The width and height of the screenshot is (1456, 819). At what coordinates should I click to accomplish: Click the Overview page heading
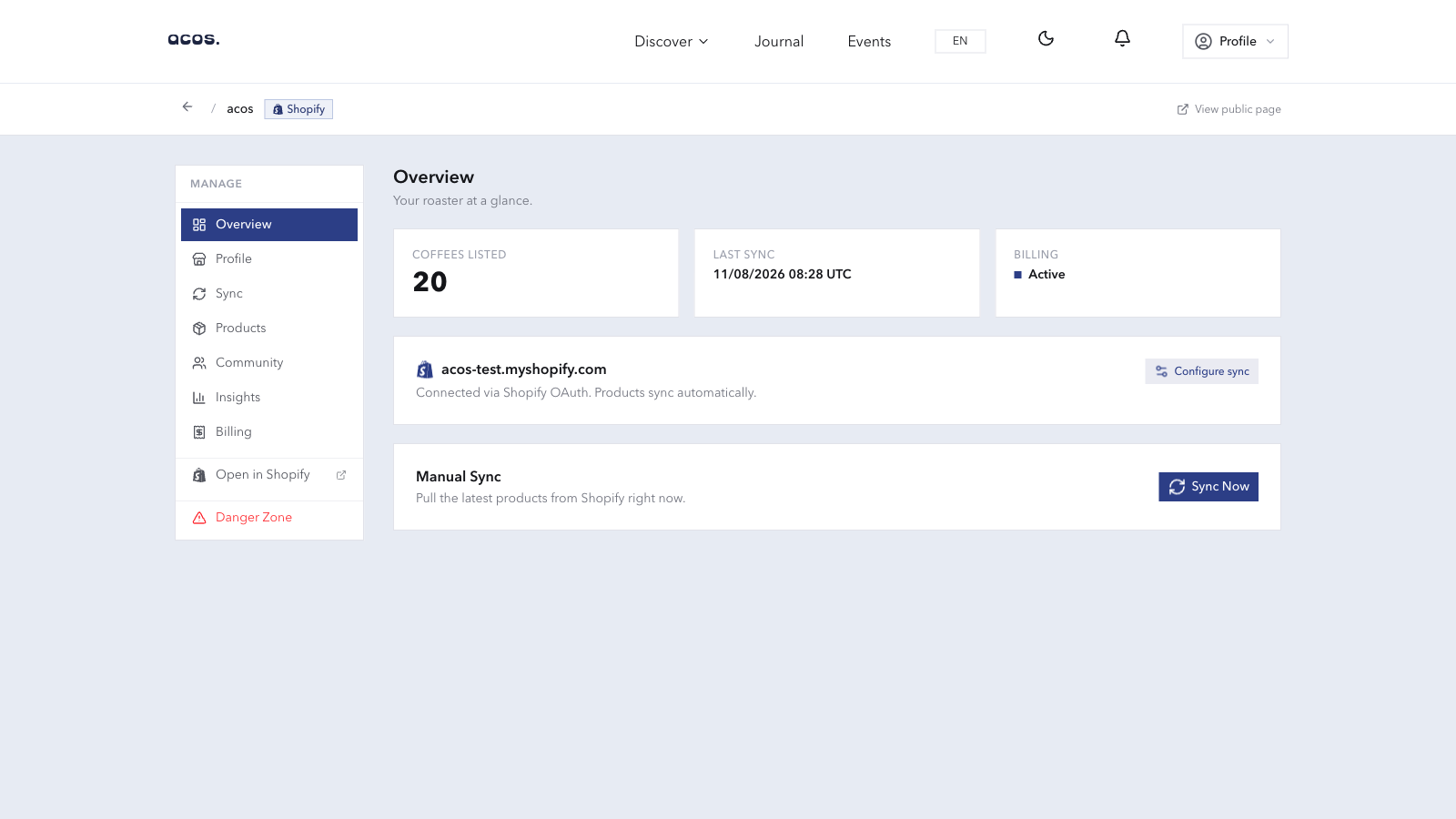(434, 177)
